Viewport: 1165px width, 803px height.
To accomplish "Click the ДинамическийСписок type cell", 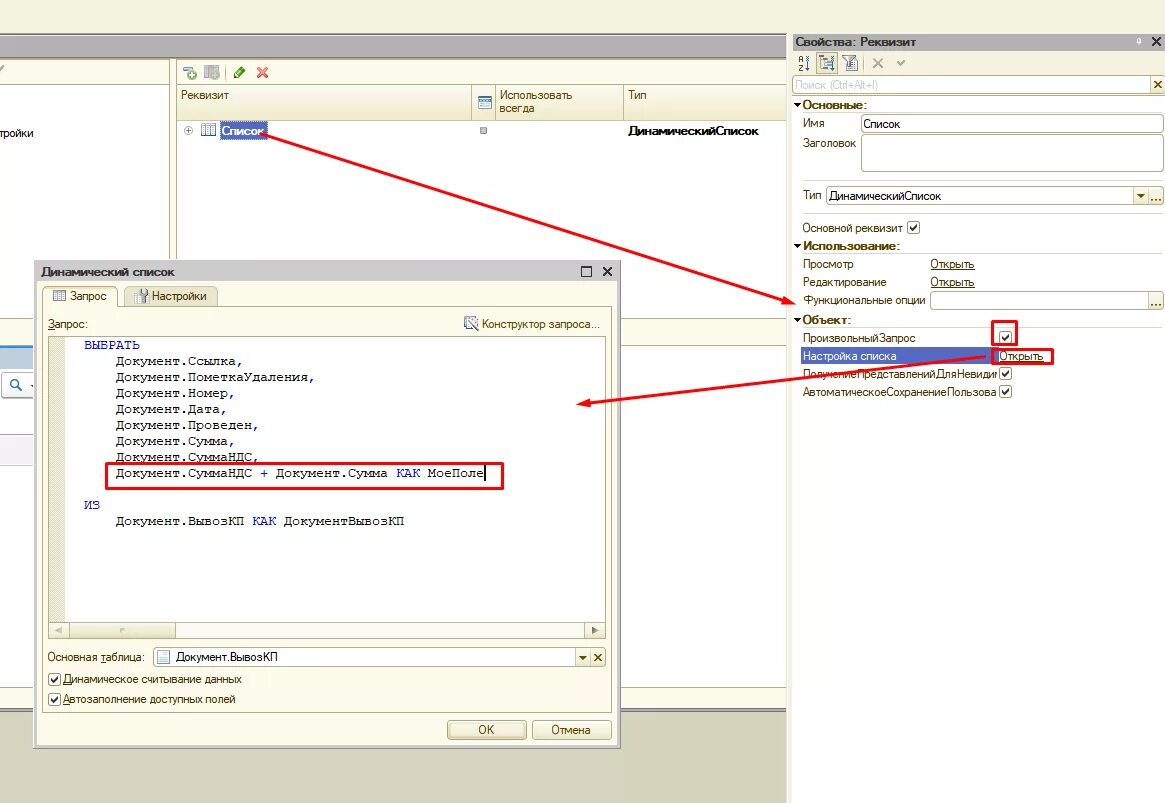I will [x=693, y=131].
